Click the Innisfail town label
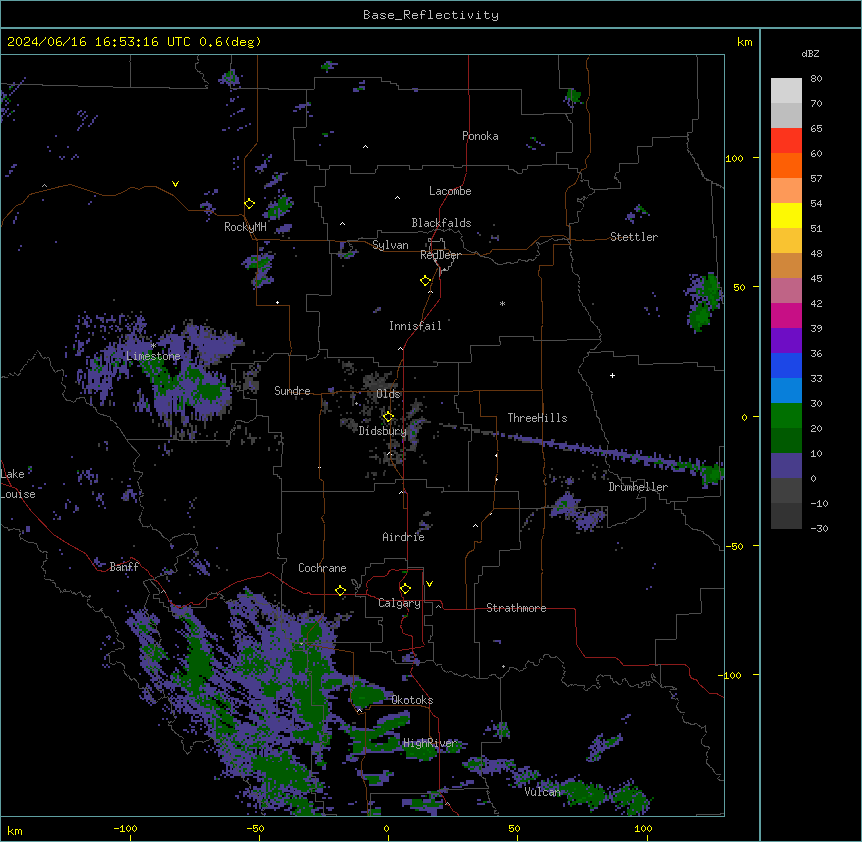 click(x=415, y=326)
